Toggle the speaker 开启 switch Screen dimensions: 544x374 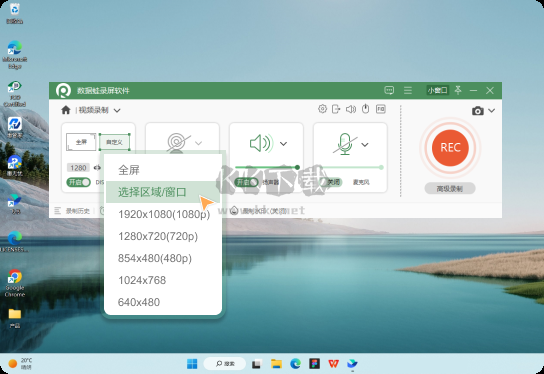pos(246,182)
